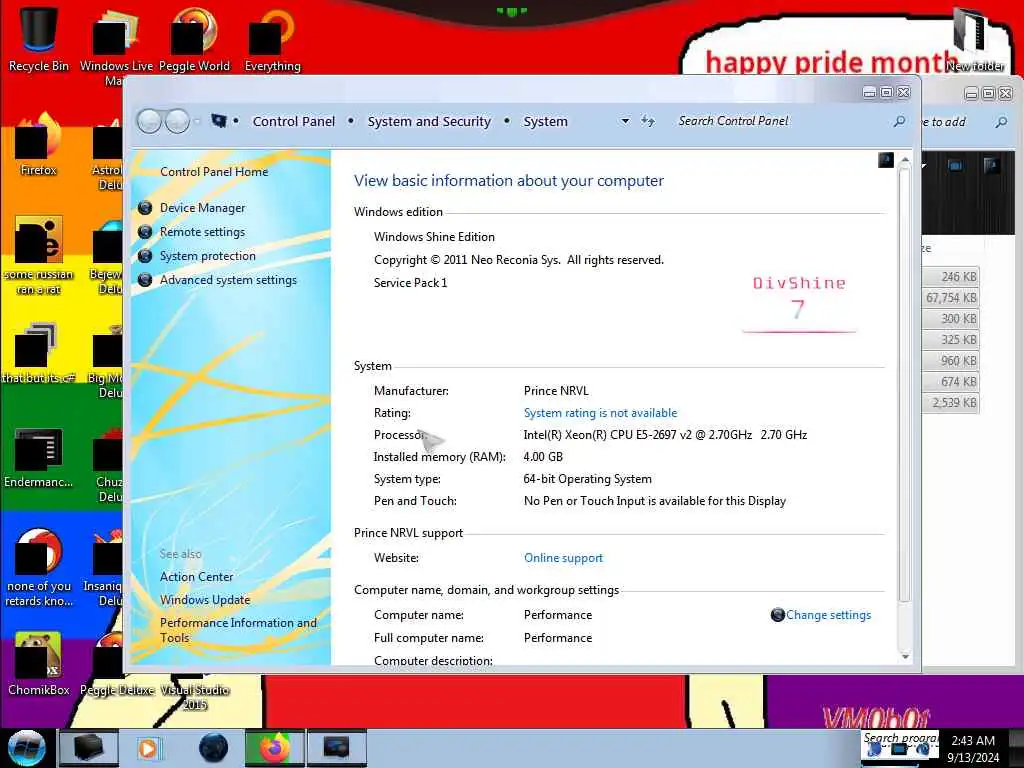Click the vertical scrollbar thumb
Screen dimensions: 1024x768
pos(904,385)
